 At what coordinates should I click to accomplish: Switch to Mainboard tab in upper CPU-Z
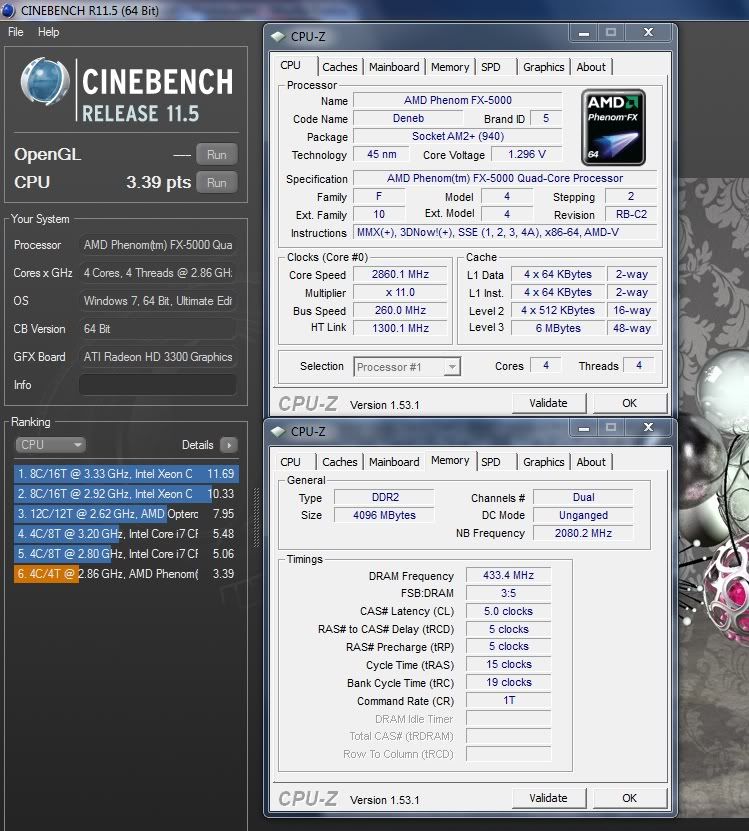(394, 67)
